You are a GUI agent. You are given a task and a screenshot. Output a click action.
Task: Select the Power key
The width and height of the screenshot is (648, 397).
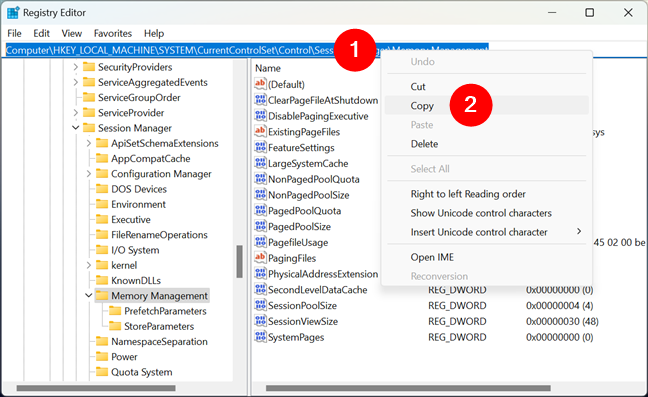point(124,357)
